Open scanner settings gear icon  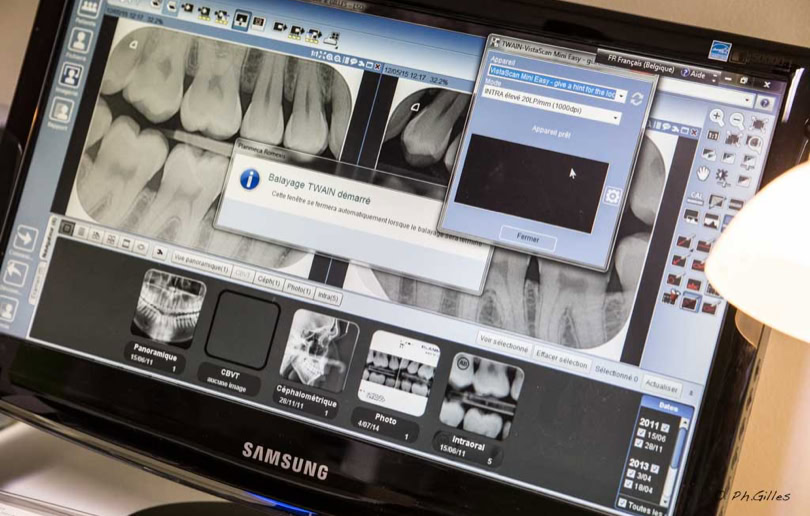(x=613, y=197)
